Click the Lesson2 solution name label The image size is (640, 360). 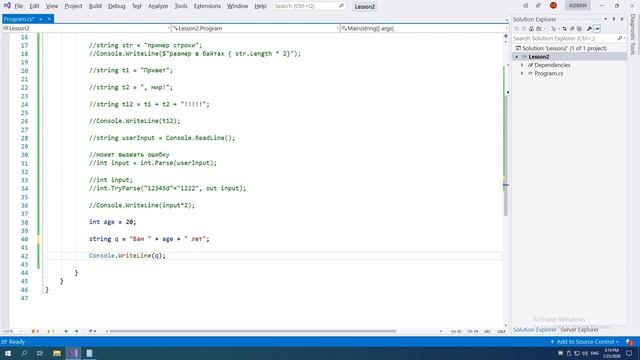tap(364, 7)
